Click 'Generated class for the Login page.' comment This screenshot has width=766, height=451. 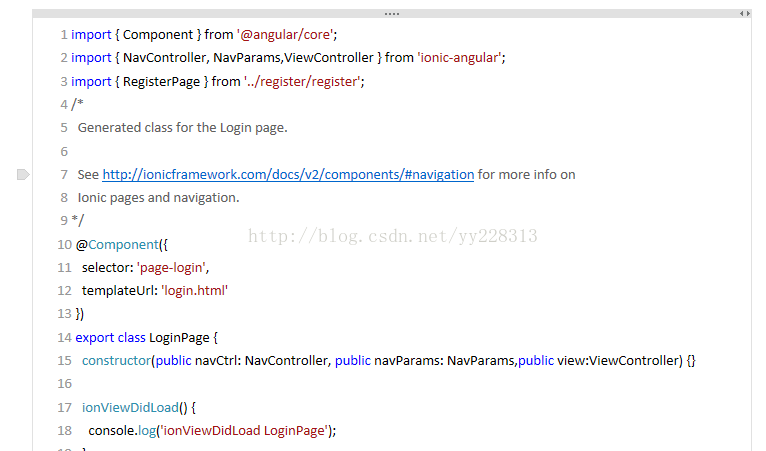pyautogui.click(x=183, y=128)
